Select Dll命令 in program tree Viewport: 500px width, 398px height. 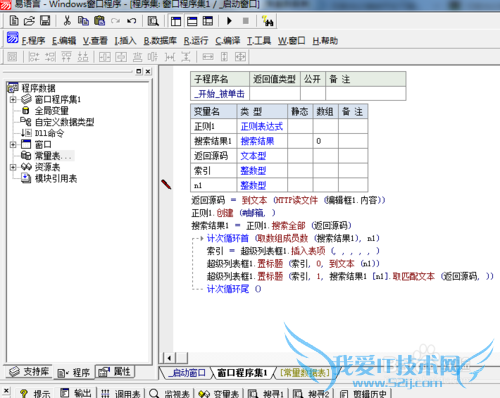pyautogui.click(x=49, y=133)
